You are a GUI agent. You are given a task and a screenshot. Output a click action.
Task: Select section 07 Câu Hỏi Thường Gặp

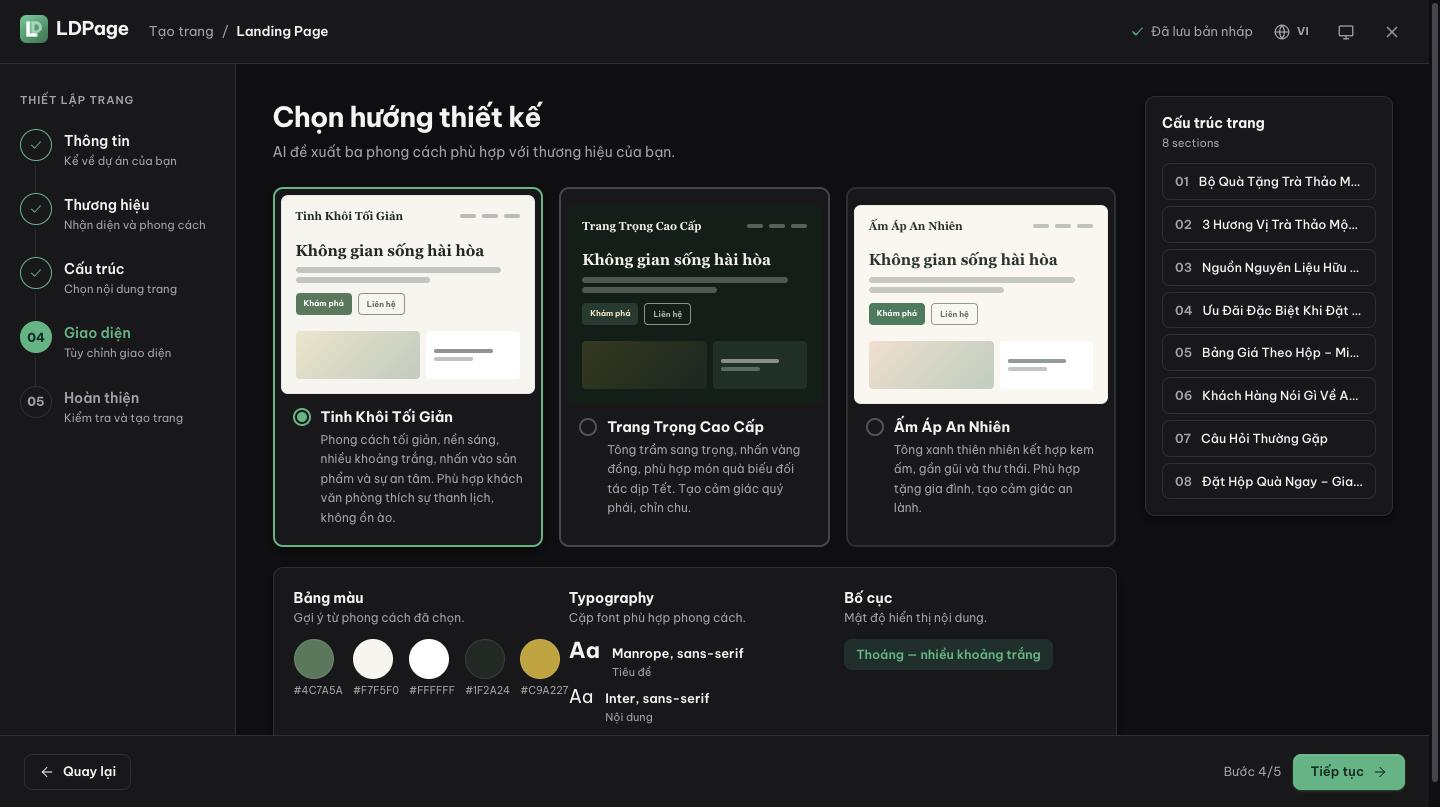[1269, 439]
